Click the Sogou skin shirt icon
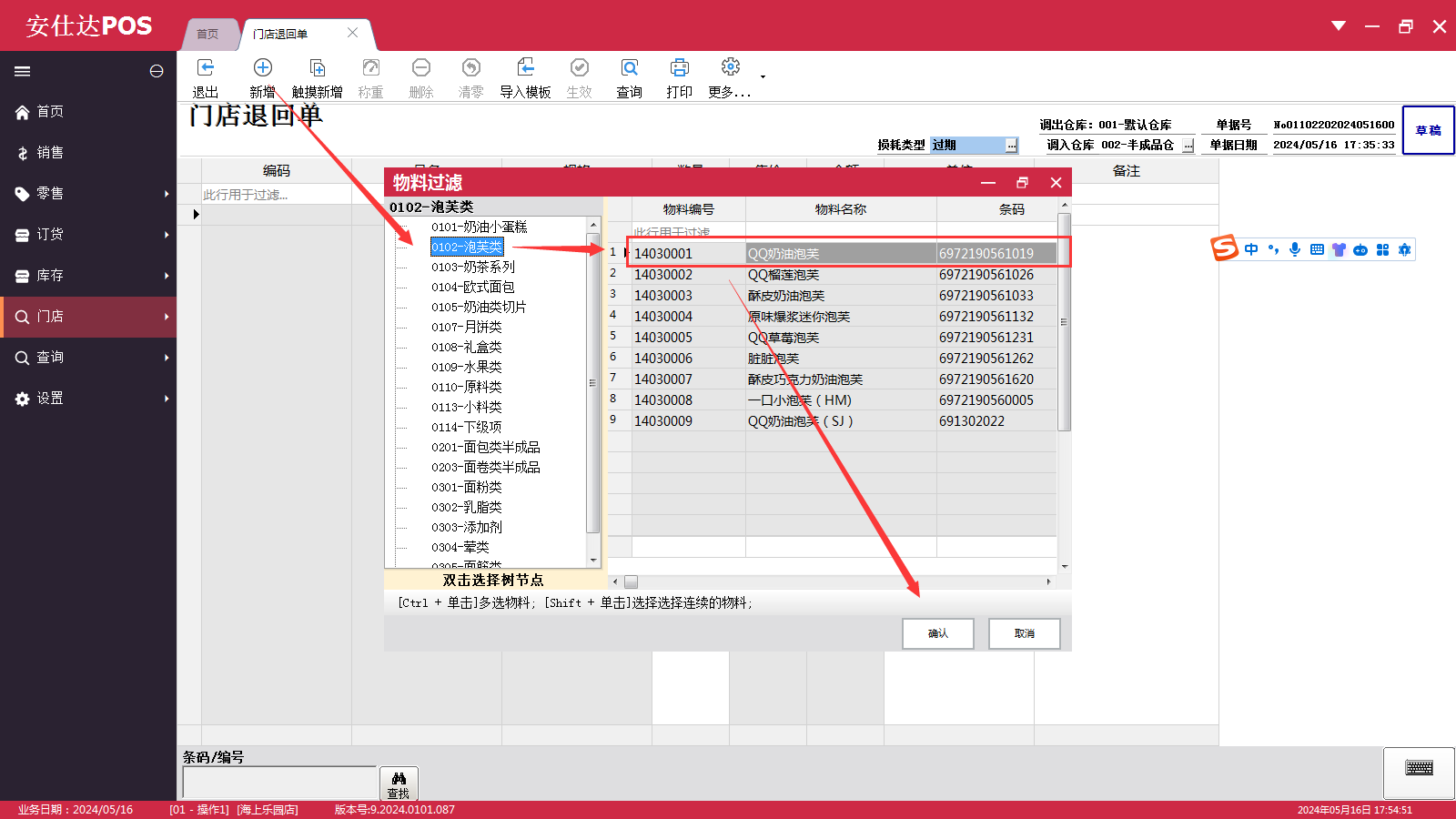The image size is (1456, 819). click(1339, 249)
